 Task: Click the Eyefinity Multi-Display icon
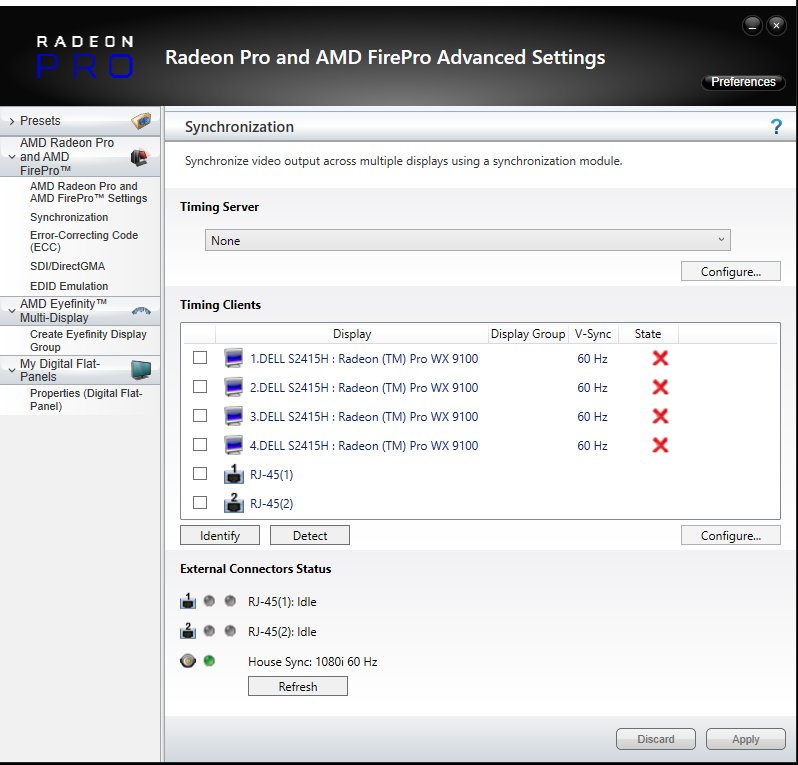point(141,310)
